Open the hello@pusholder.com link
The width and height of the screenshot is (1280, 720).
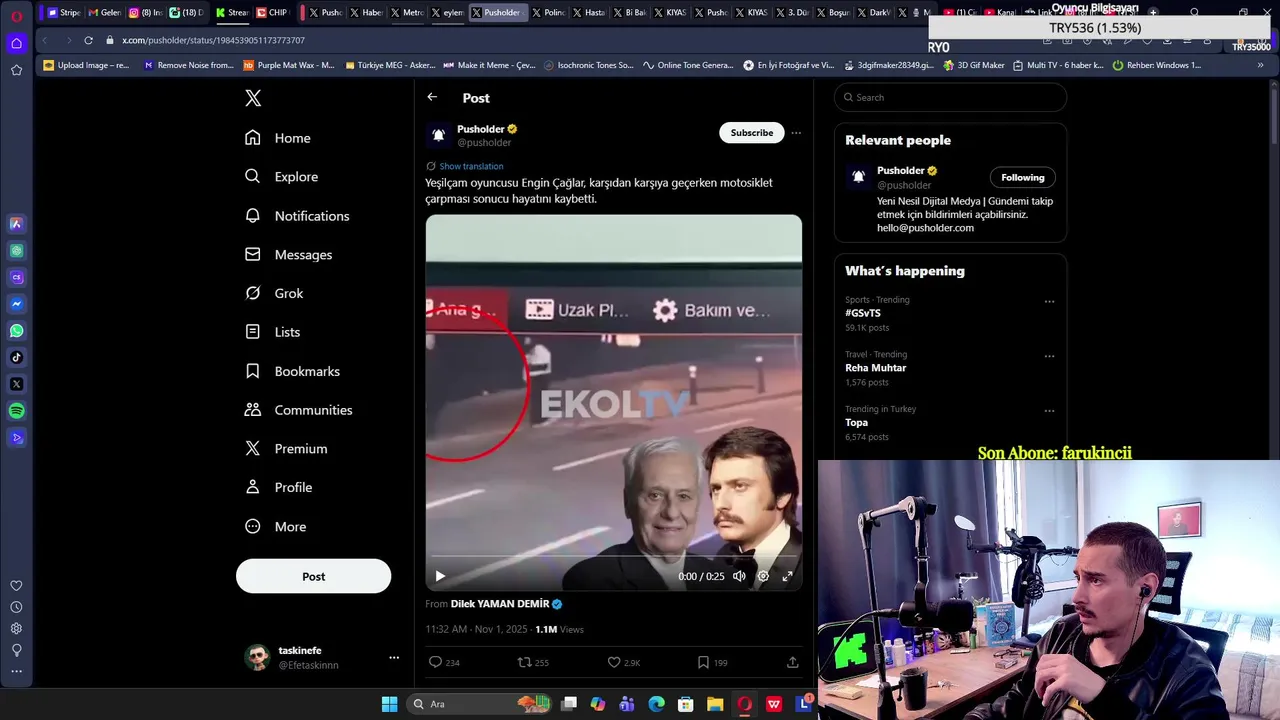pos(925,228)
